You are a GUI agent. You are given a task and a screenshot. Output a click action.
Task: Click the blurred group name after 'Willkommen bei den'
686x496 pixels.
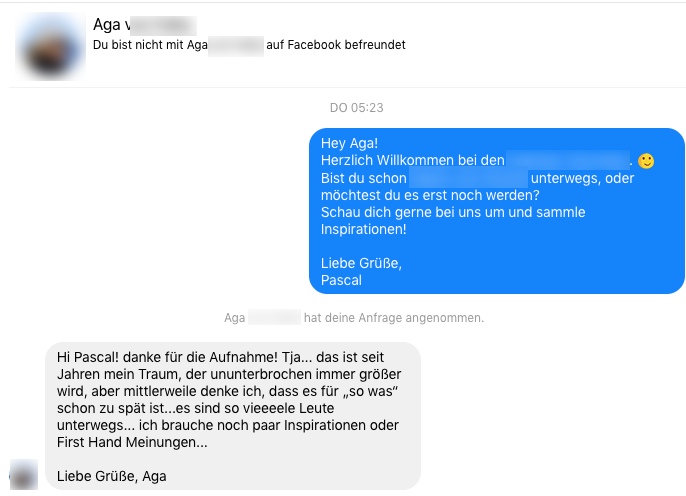tap(568, 161)
